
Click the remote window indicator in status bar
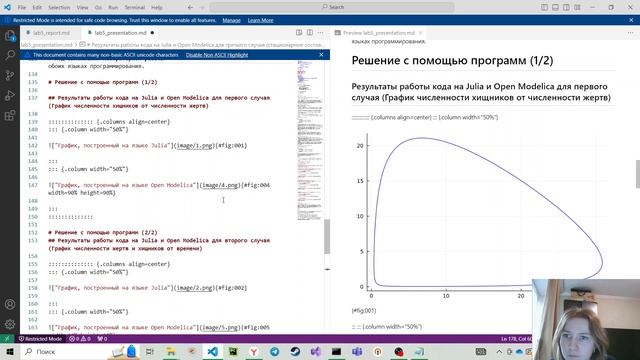(7, 339)
